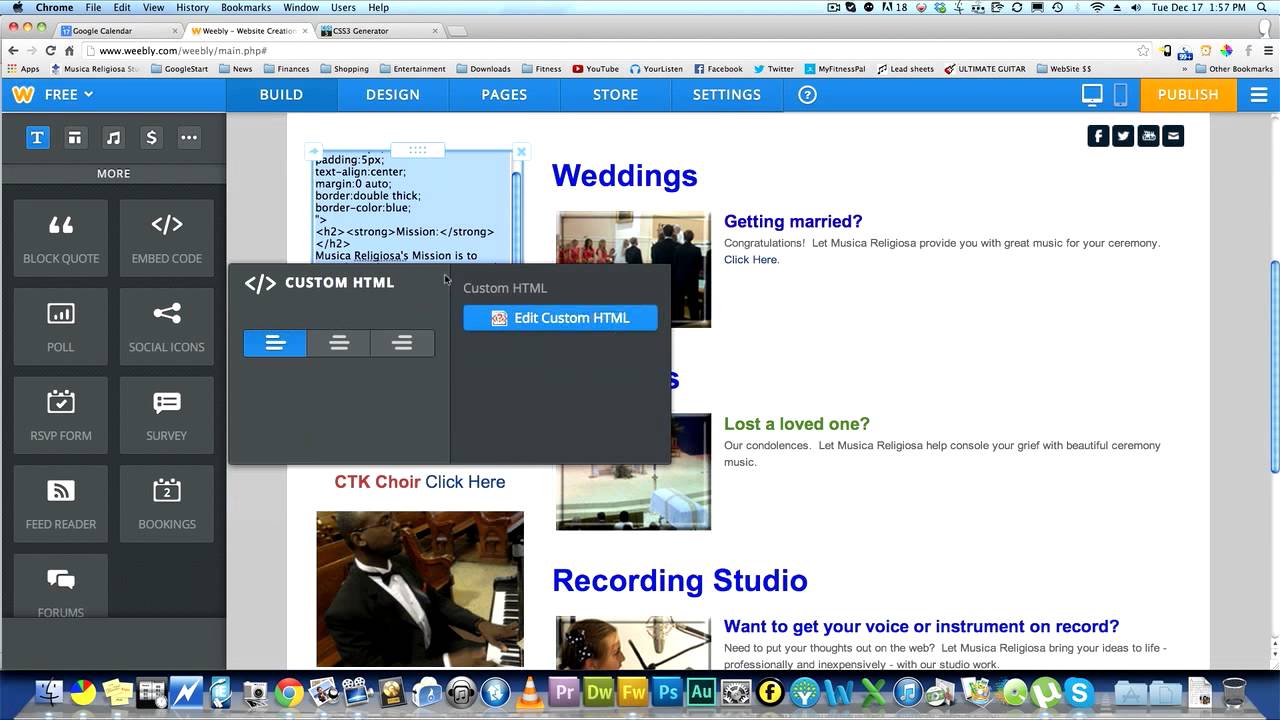The height and width of the screenshot is (720, 1280).
Task: Open the Commerce dollar sign category icon
Action: point(151,138)
